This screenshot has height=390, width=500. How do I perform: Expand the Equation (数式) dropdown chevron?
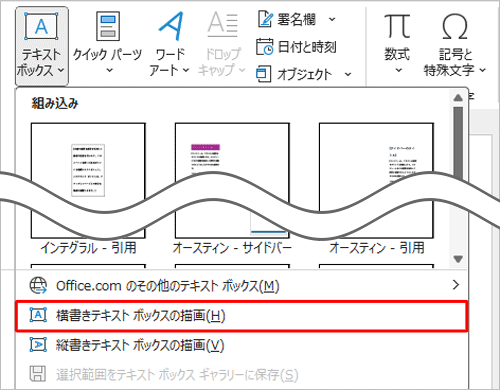point(398,70)
